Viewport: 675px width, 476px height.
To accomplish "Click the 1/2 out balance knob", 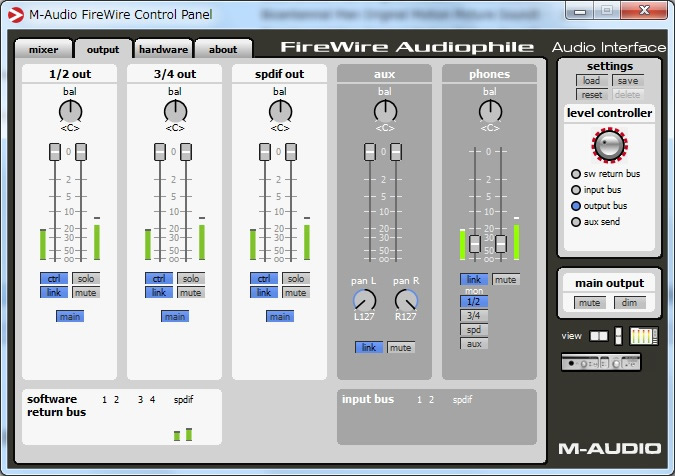I will (x=70, y=111).
